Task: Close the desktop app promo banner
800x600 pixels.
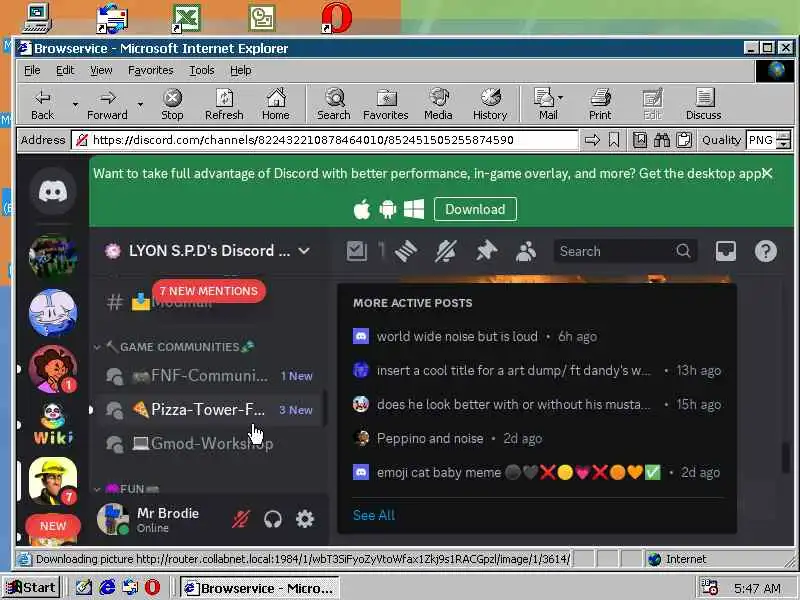Action: coord(767,173)
